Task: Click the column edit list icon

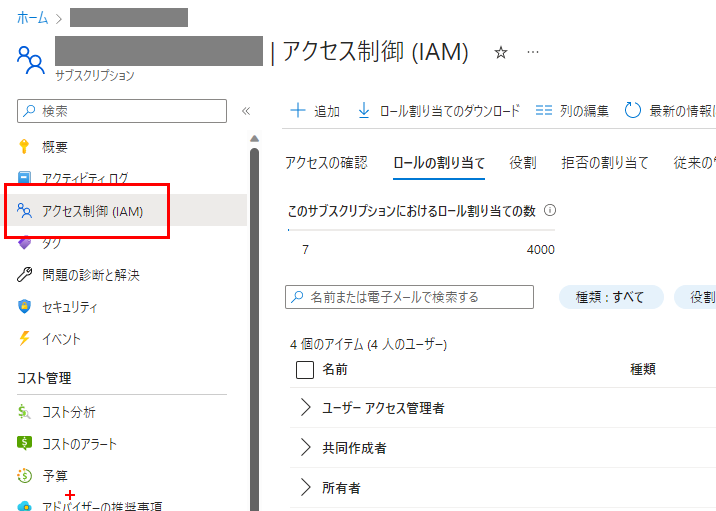Action: click(543, 111)
